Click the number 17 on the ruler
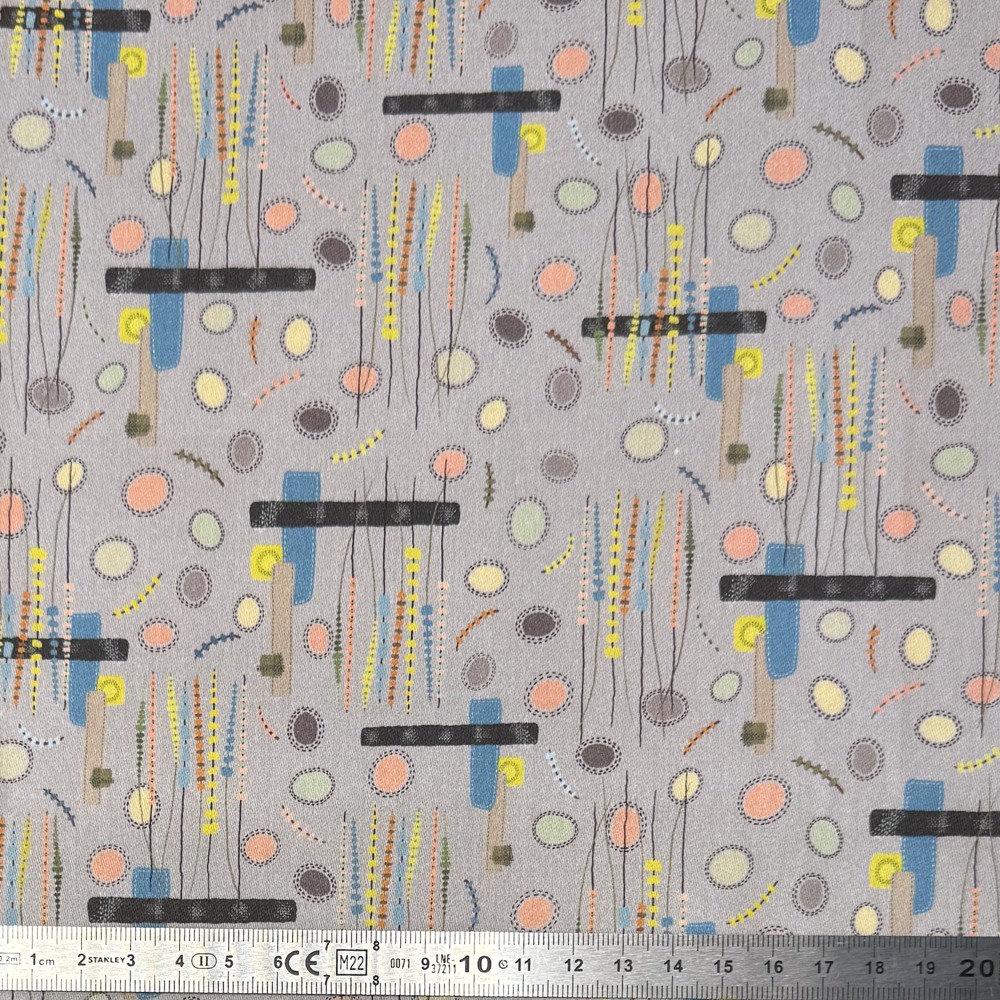This screenshot has height=1000, width=1000. [824, 967]
